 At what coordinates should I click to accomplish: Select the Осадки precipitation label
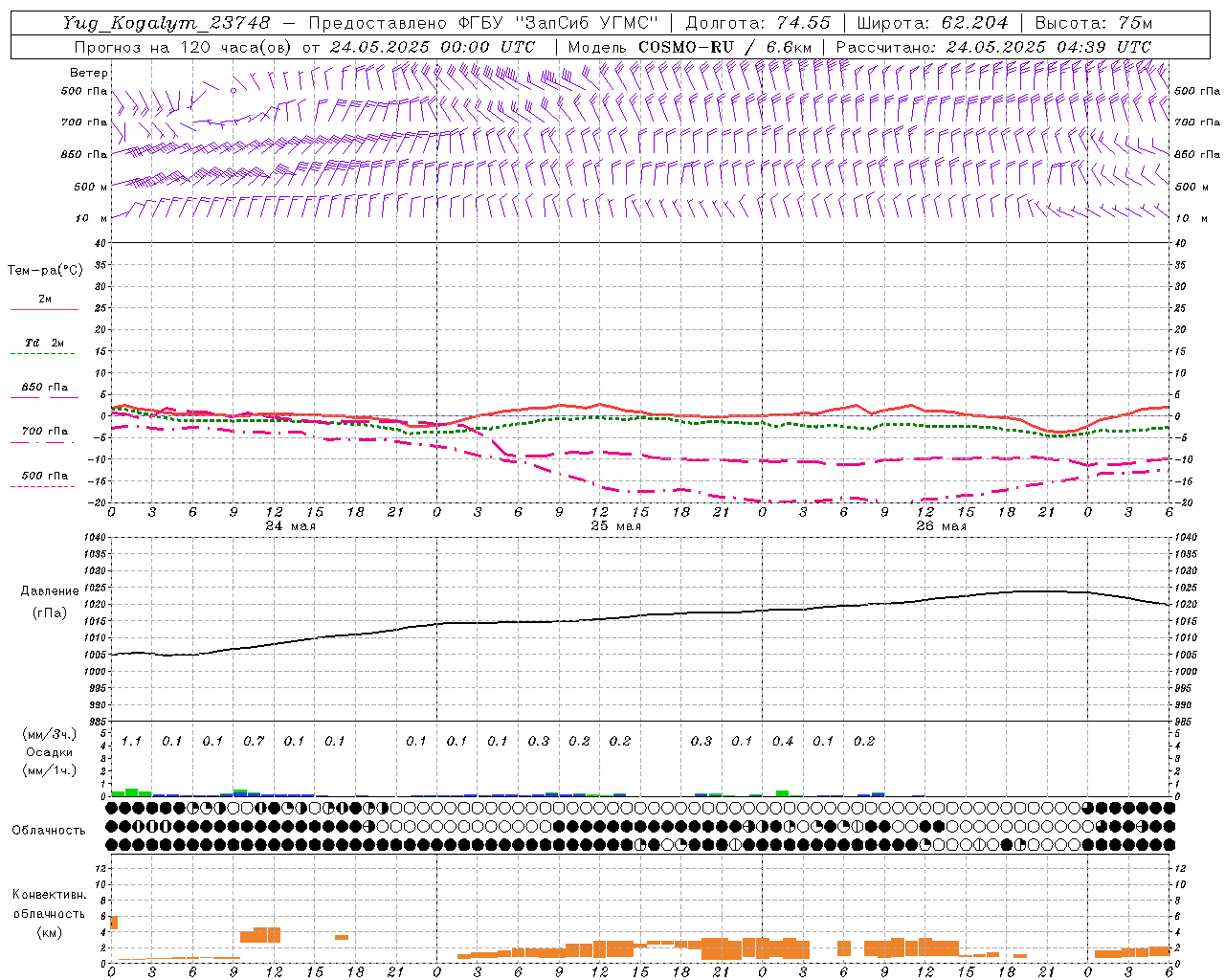coord(49,753)
